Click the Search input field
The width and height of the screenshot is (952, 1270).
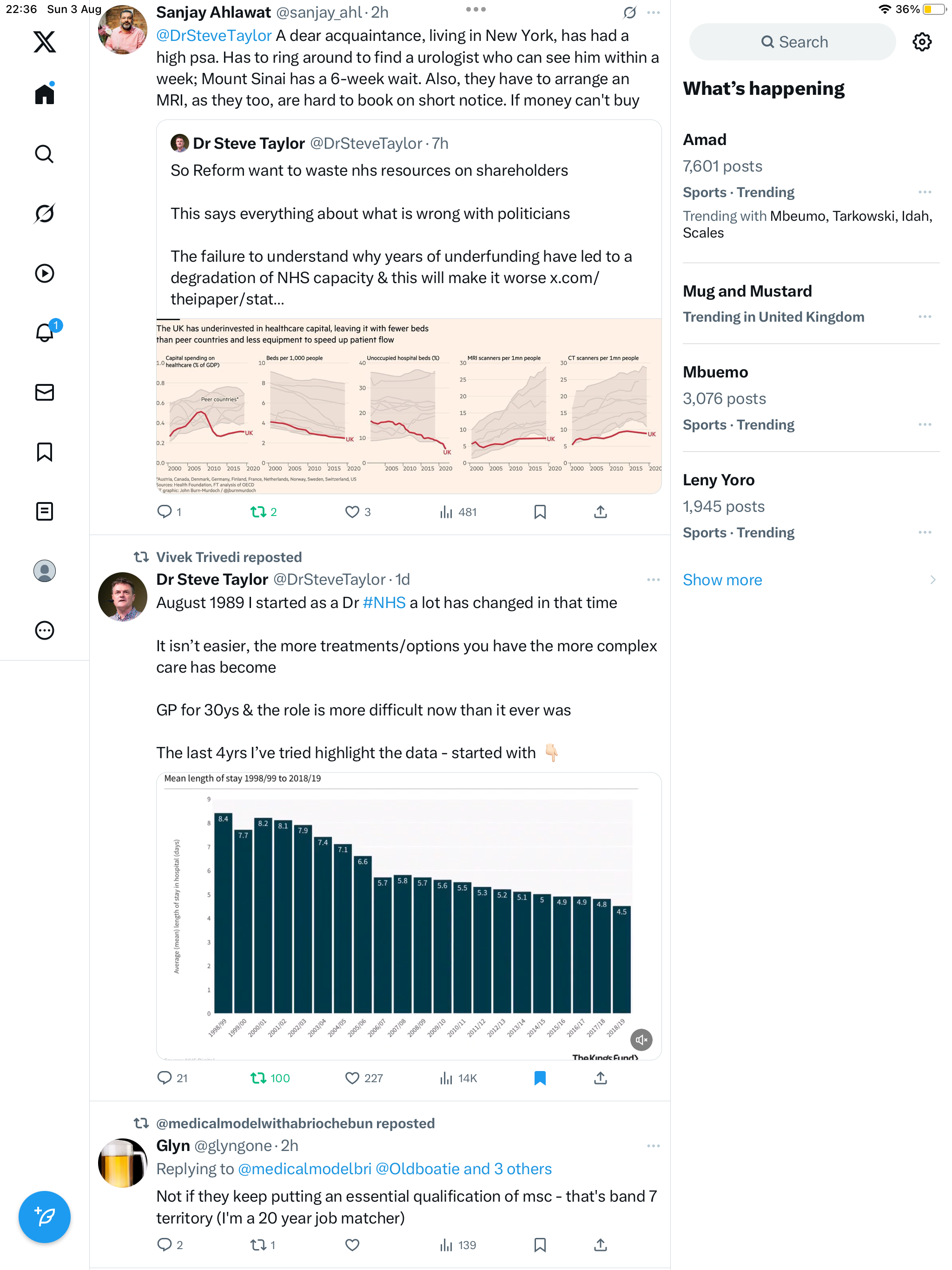793,42
